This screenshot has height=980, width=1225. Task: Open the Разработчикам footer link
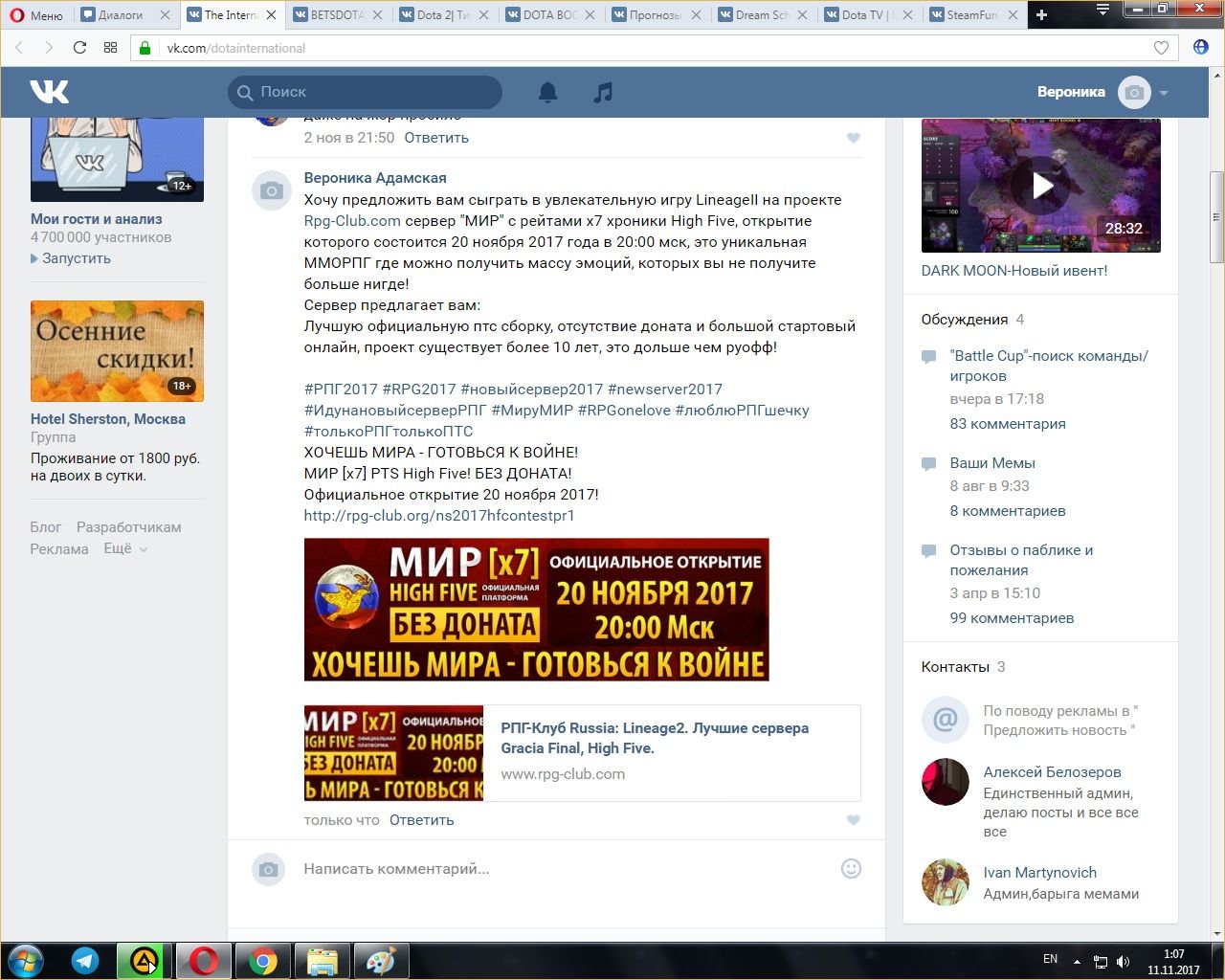129,527
